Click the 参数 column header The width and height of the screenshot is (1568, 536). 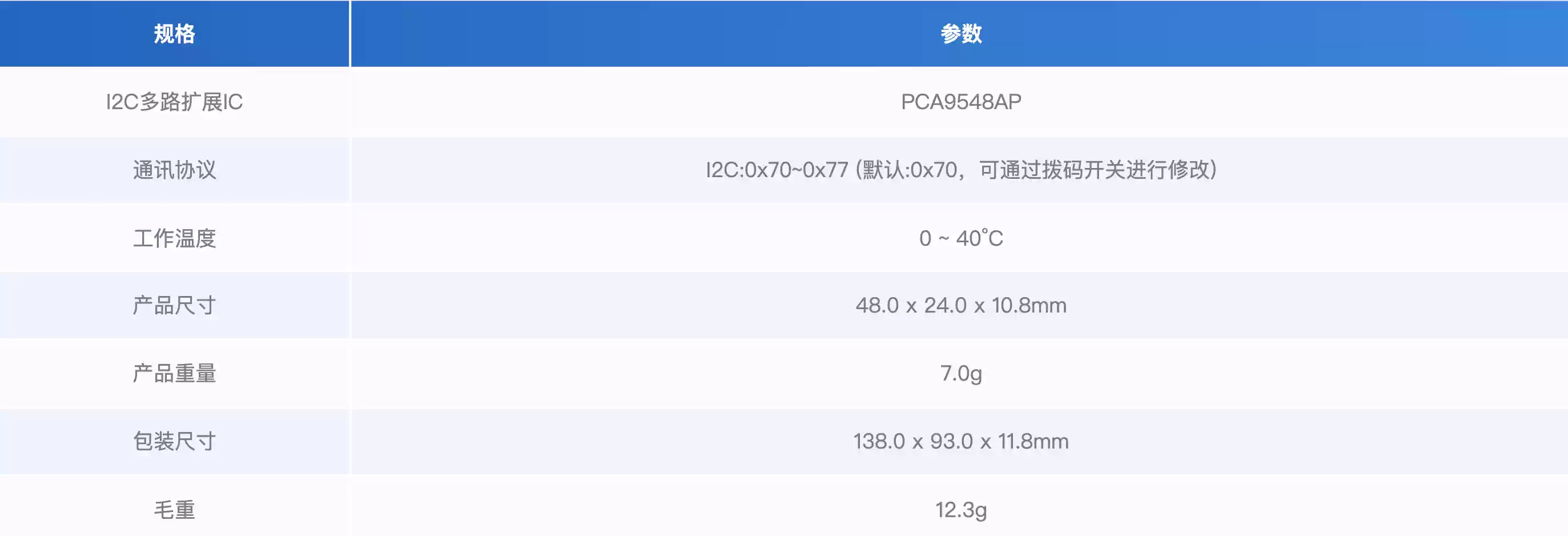960,34
